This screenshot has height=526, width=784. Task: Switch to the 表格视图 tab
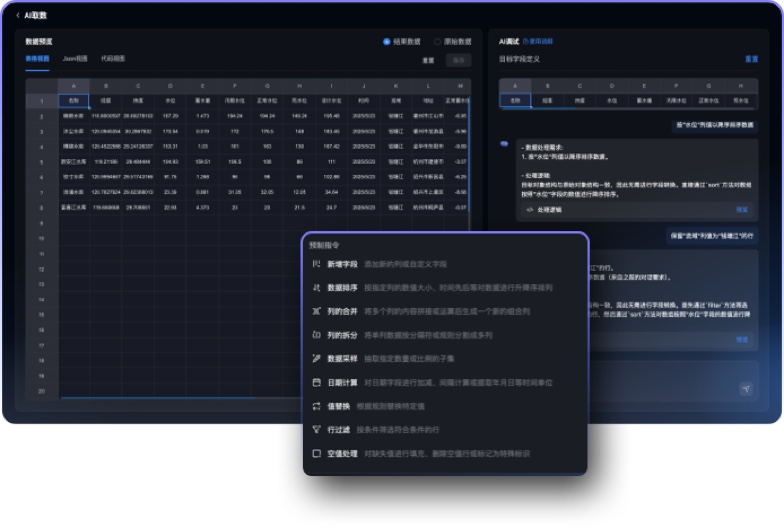pos(38,59)
